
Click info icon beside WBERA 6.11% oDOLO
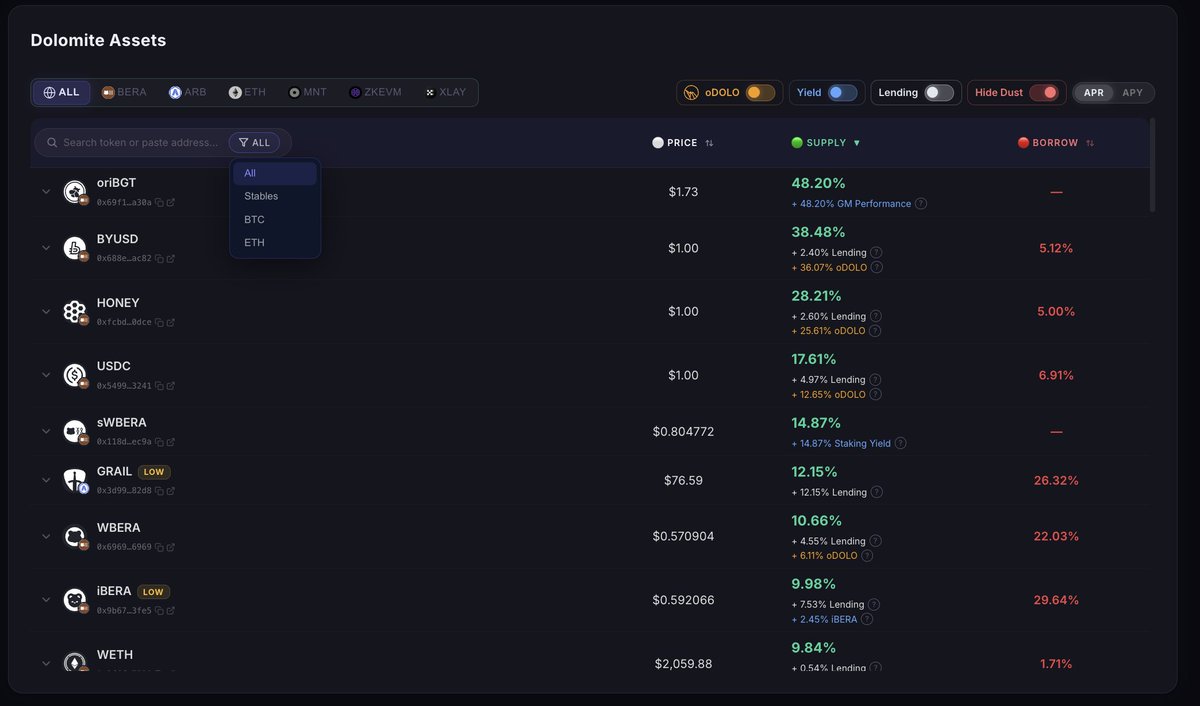pyautogui.click(x=867, y=555)
